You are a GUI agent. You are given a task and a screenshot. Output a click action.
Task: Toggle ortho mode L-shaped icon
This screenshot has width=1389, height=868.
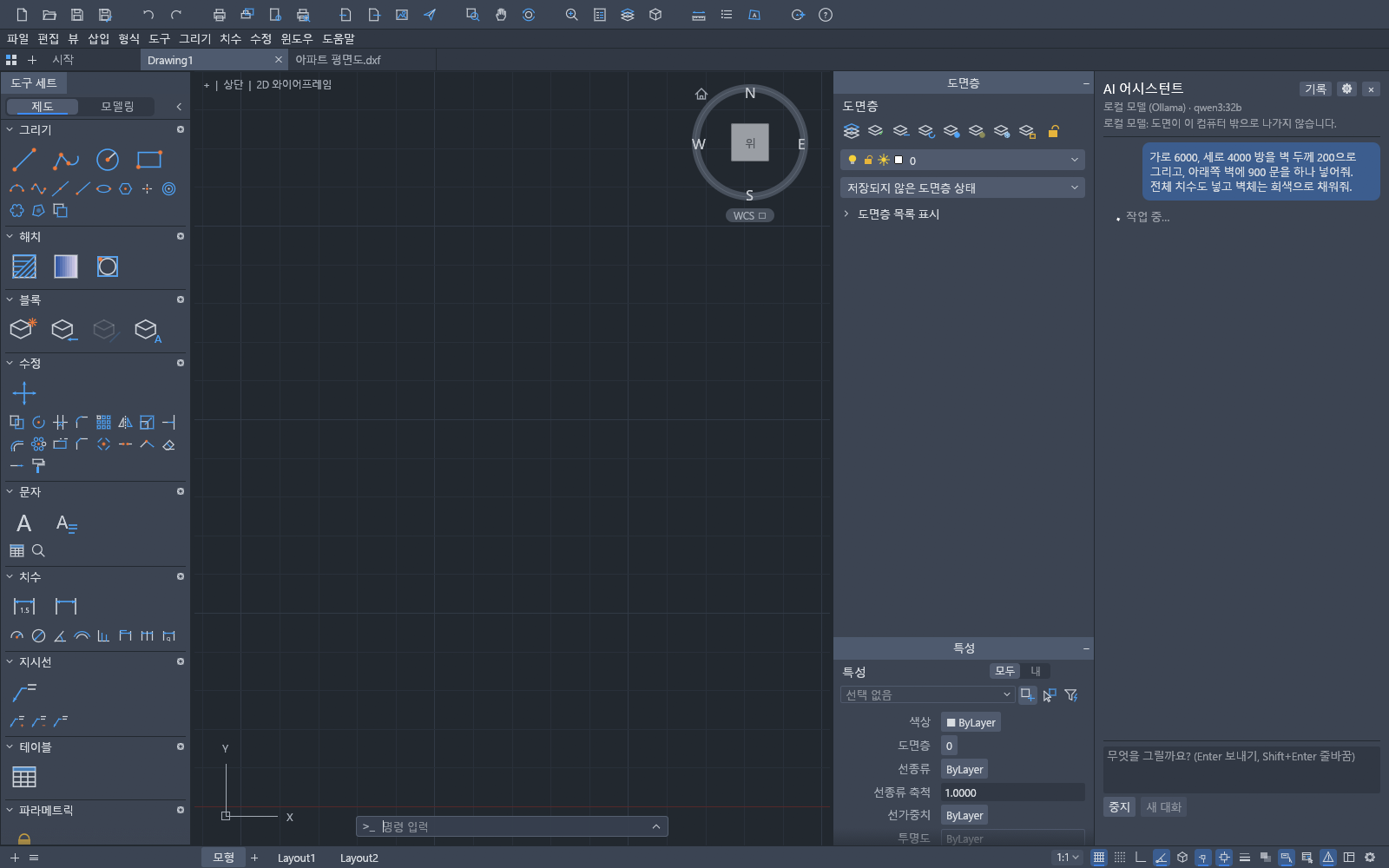pyautogui.click(x=1141, y=858)
